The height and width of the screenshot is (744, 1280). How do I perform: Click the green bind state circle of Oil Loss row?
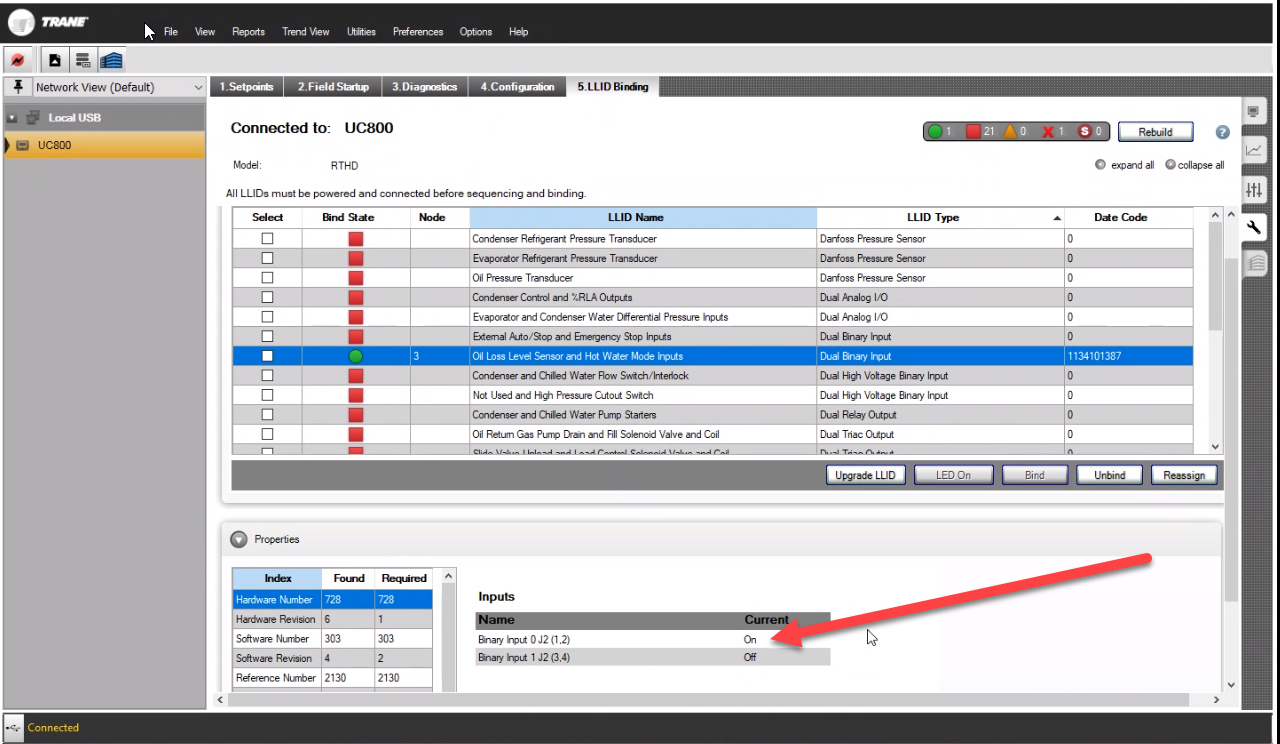coord(356,356)
